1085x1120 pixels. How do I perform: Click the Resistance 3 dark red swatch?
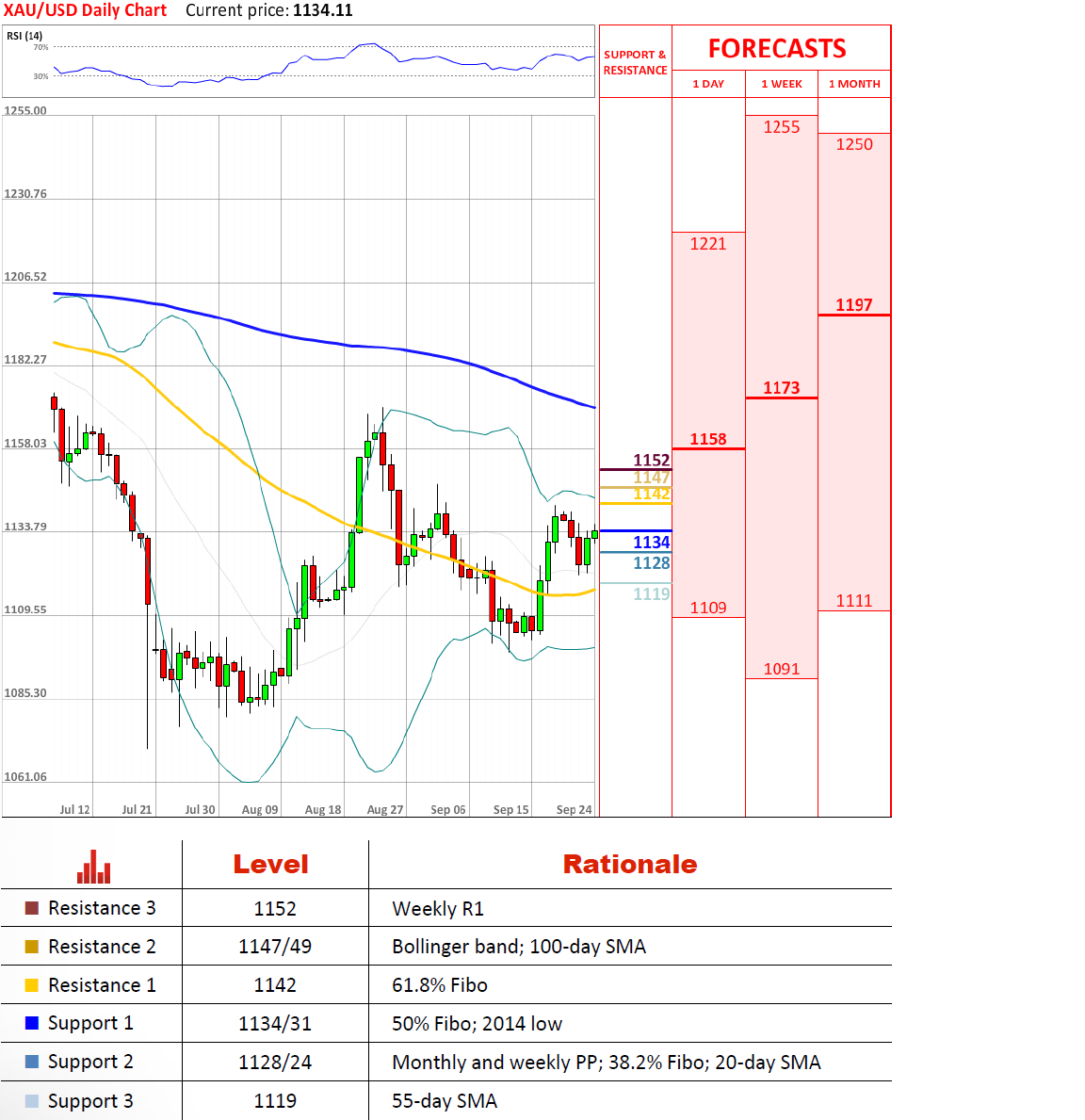[x=31, y=908]
